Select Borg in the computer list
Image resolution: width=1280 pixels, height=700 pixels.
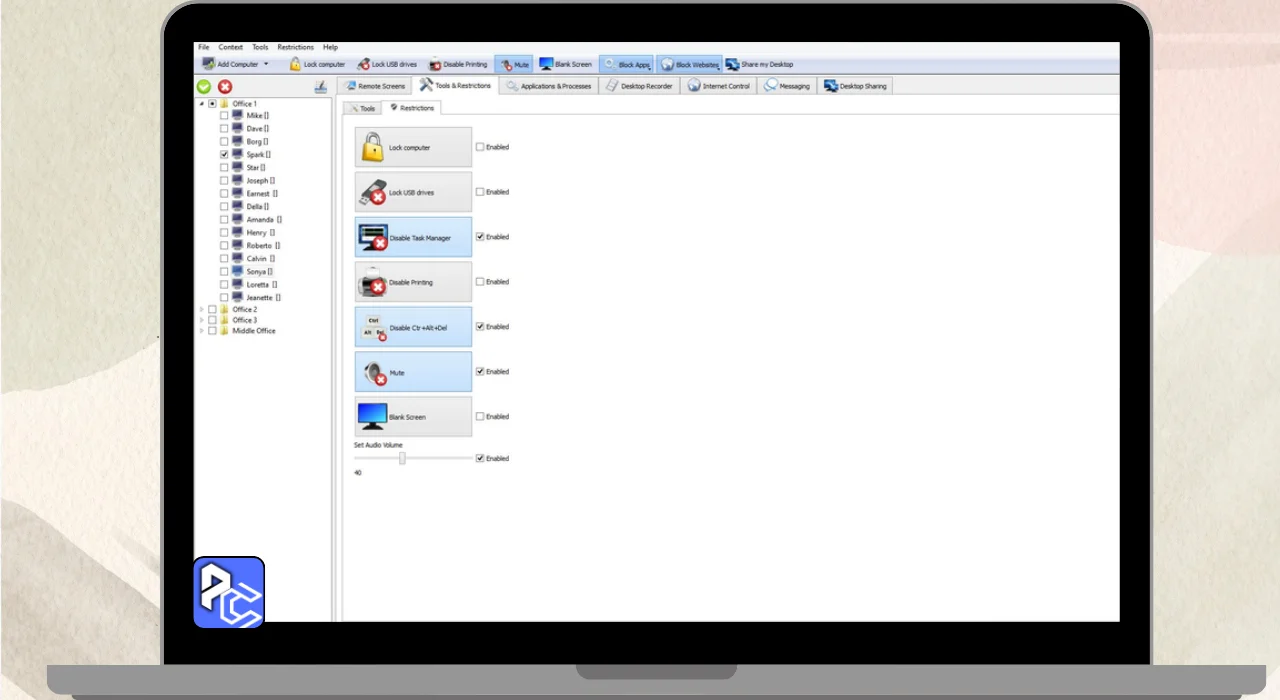click(257, 142)
